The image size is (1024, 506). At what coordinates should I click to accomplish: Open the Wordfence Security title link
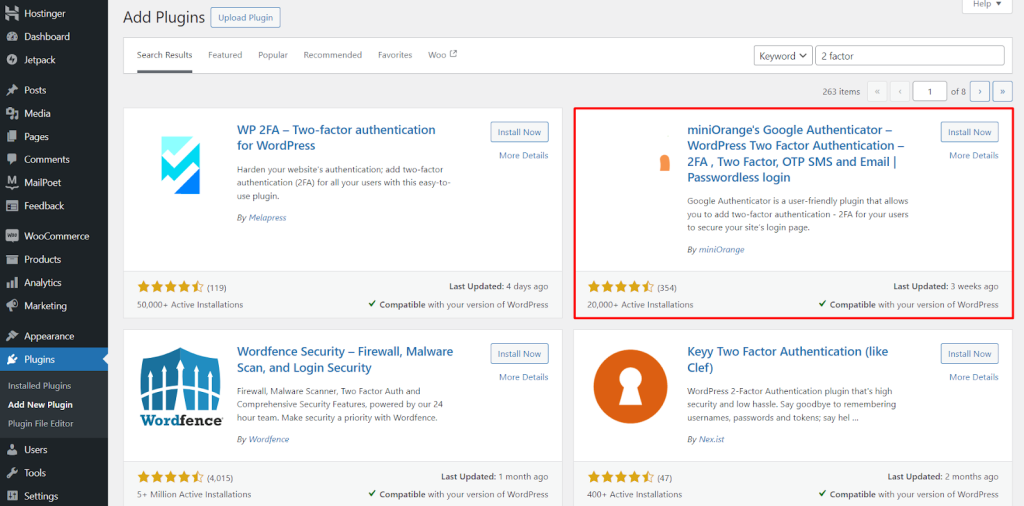[345, 360]
